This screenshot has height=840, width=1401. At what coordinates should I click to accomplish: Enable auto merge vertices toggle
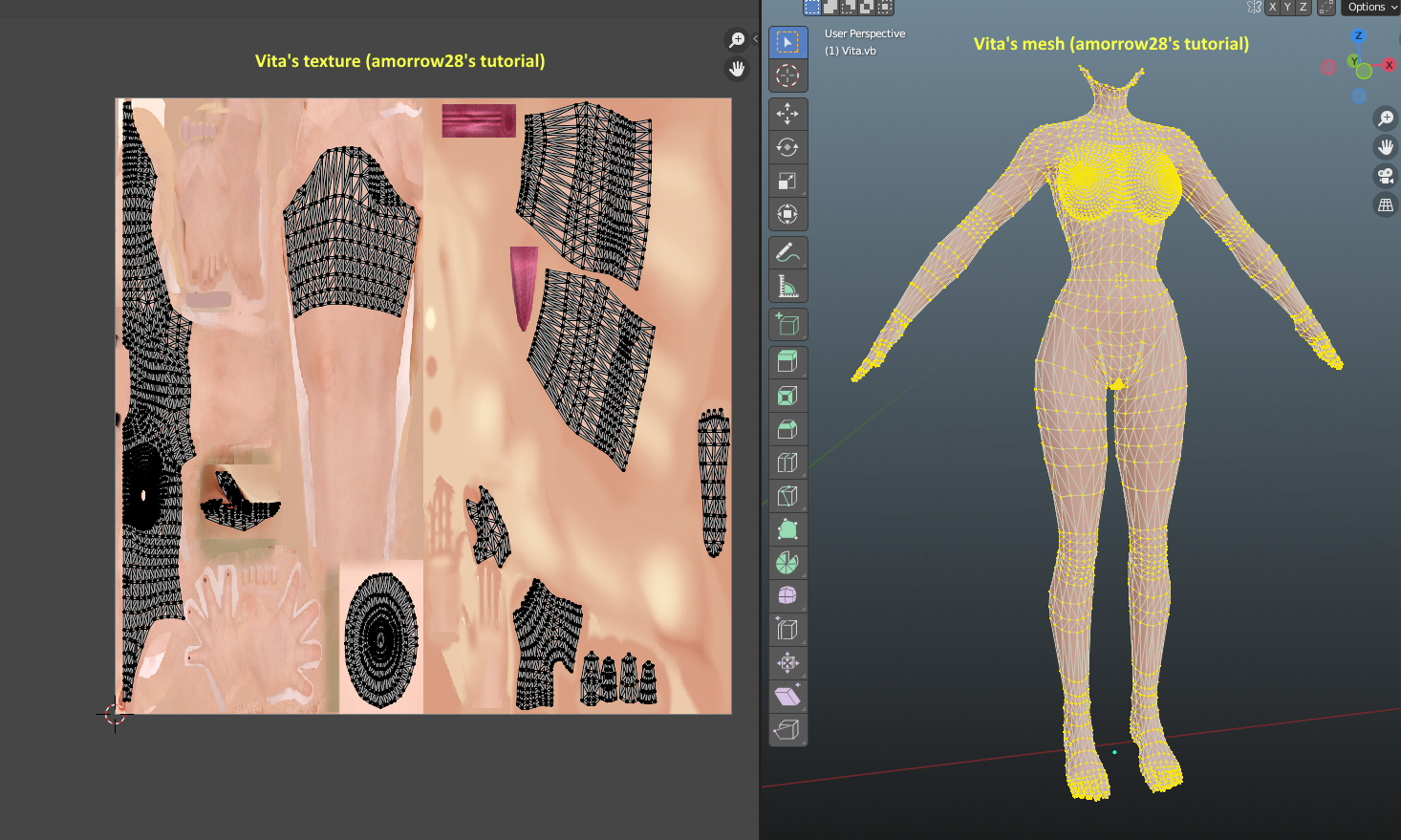coord(1326,7)
